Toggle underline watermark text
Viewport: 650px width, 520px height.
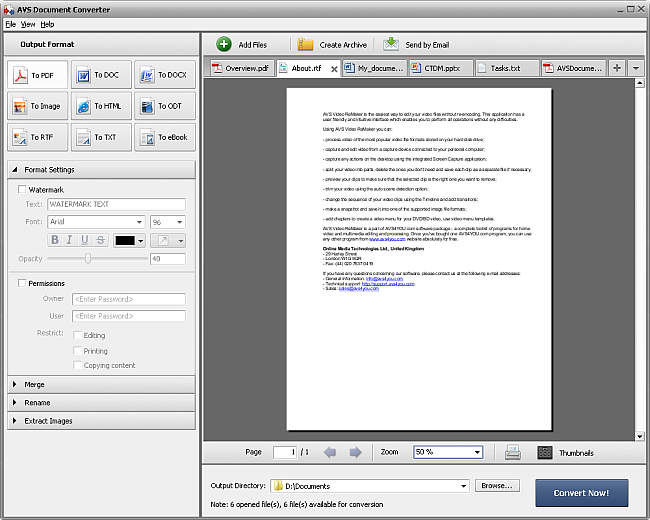coord(85,240)
